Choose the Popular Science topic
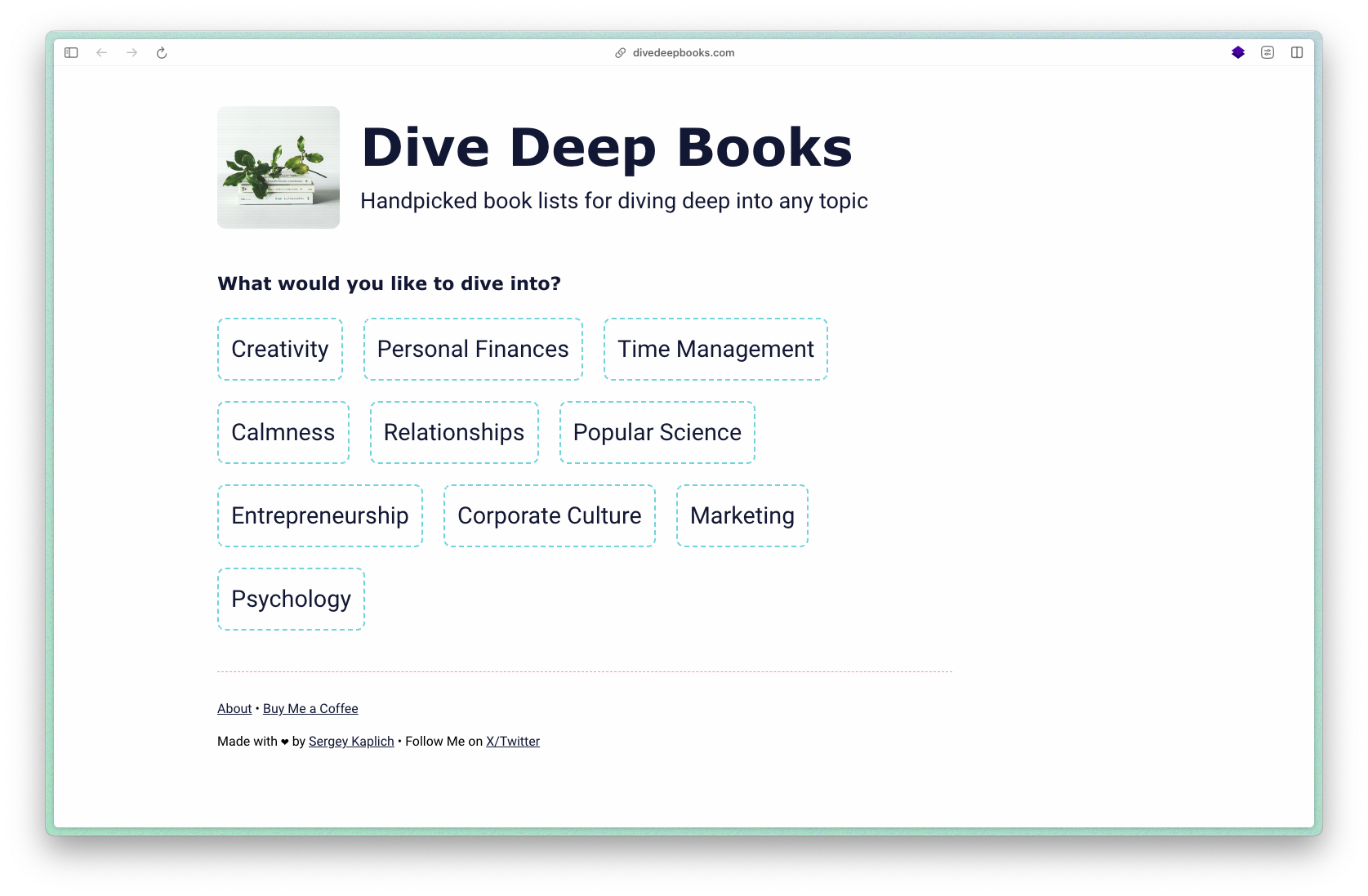Viewport: 1368px width, 896px height. click(x=657, y=433)
